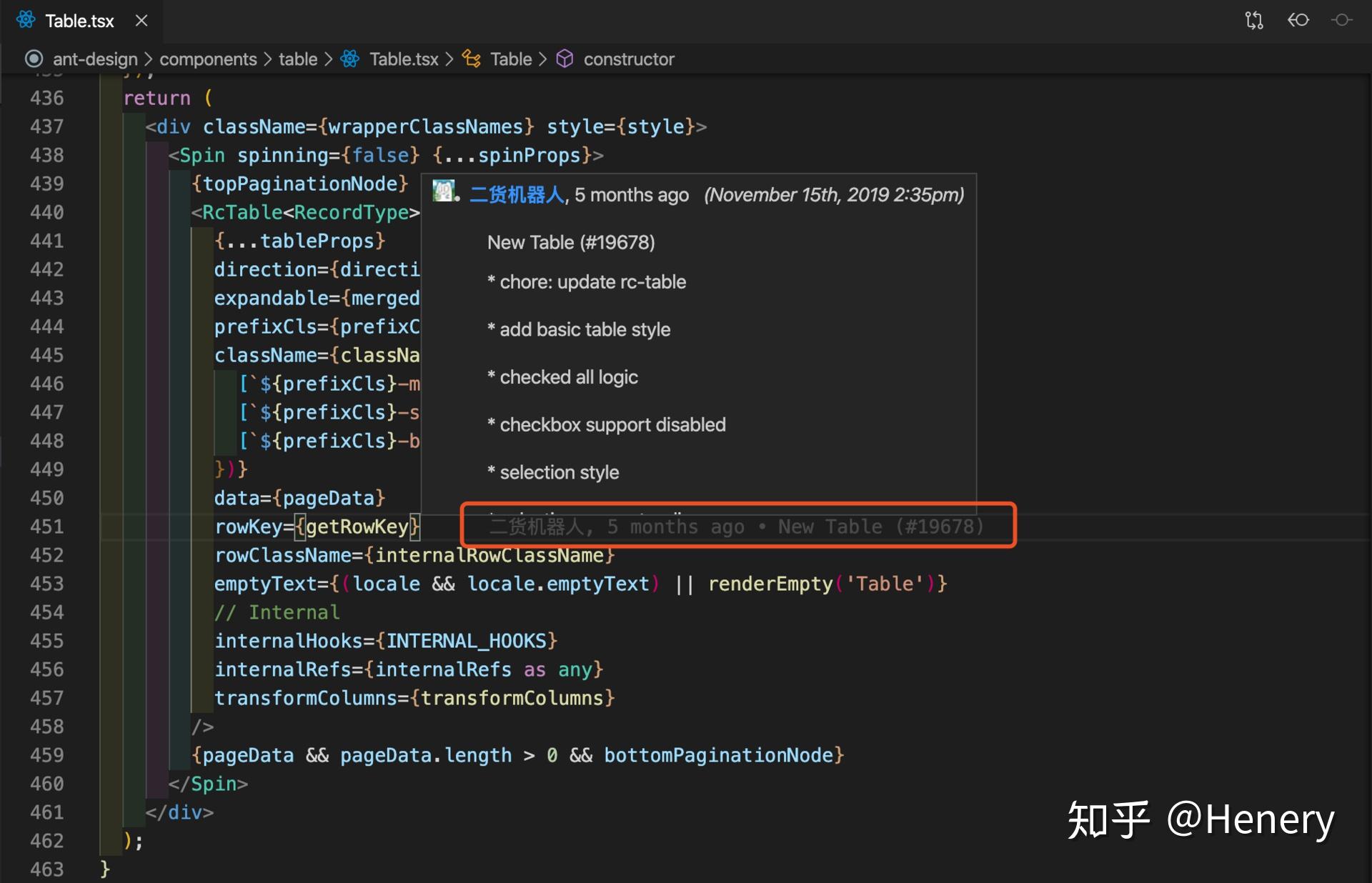Click the previous revision arrow icon
The height and width of the screenshot is (883, 1372).
tap(1298, 20)
